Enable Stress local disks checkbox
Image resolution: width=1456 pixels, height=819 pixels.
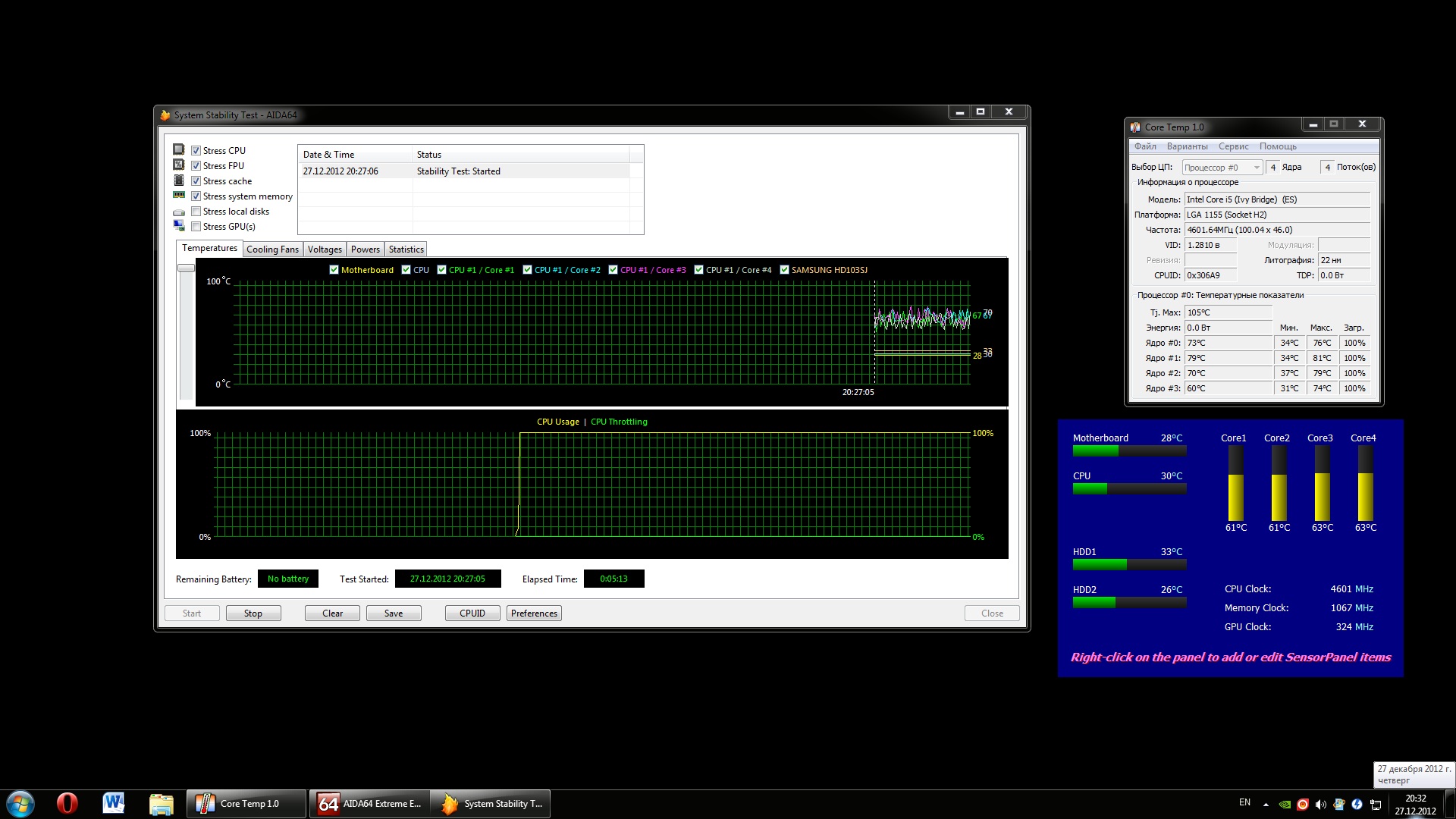(x=196, y=212)
